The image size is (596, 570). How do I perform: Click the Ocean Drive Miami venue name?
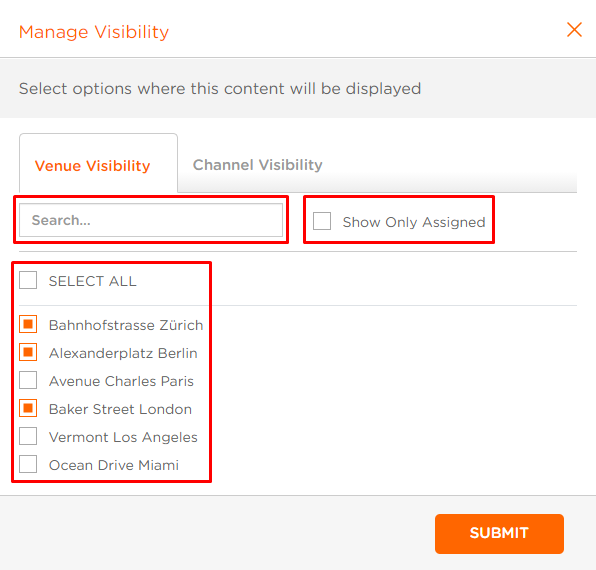point(114,465)
